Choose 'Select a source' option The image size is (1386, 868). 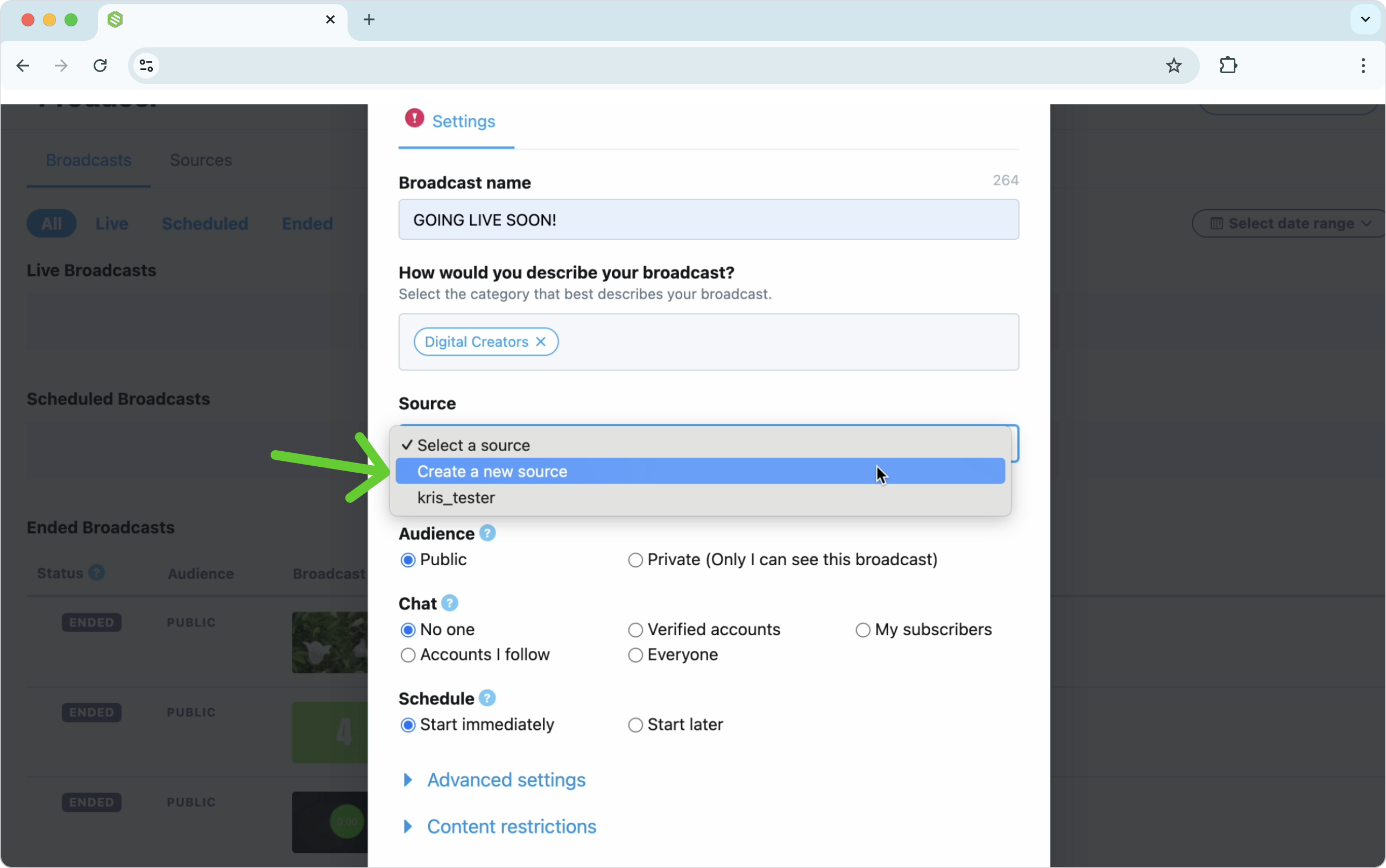(x=700, y=445)
